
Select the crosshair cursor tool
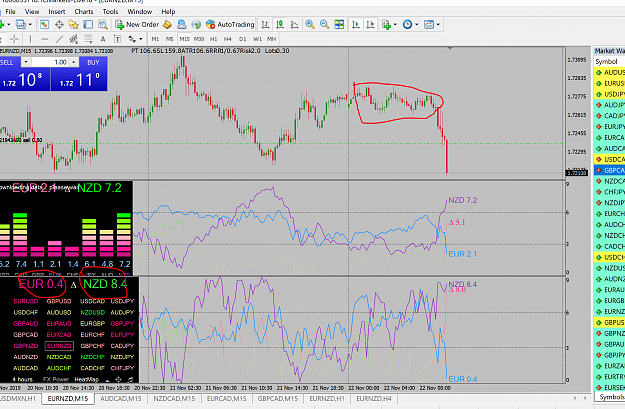click(14, 39)
